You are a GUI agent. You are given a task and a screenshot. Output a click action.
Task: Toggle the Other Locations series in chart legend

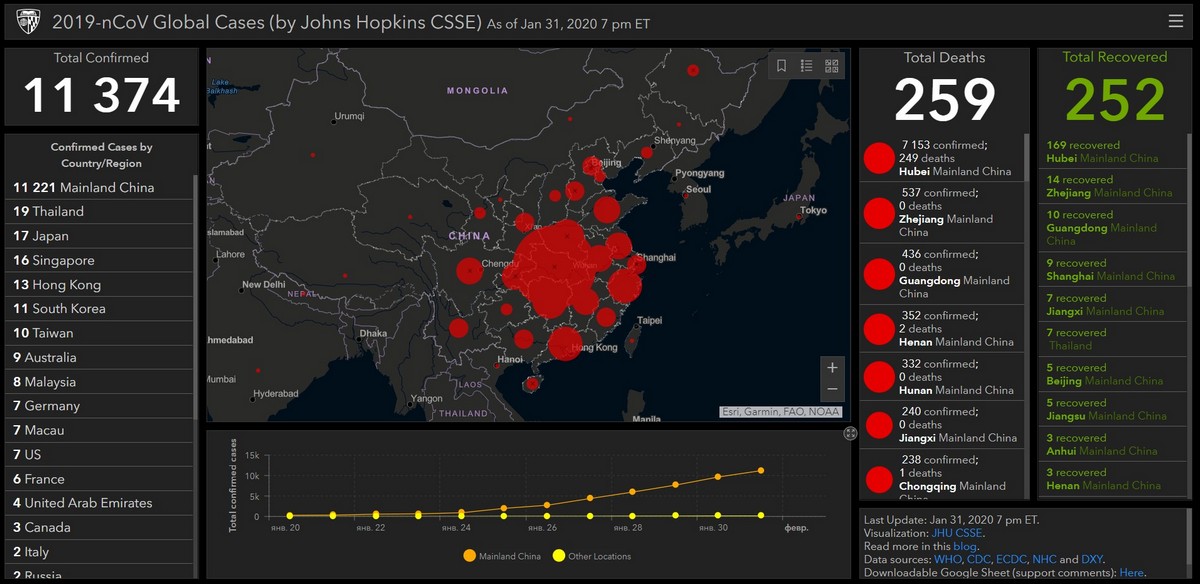coord(594,556)
